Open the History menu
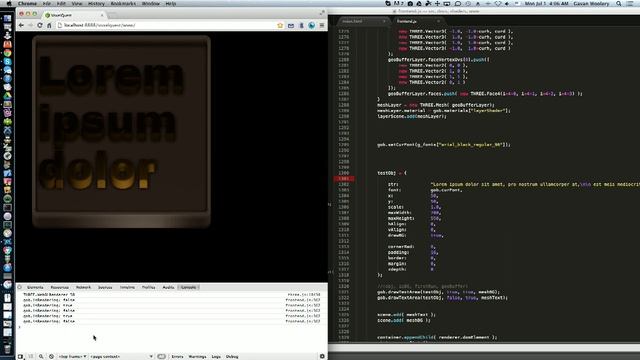Image resolution: width=640 pixels, height=360 pixels. [96, 3]
